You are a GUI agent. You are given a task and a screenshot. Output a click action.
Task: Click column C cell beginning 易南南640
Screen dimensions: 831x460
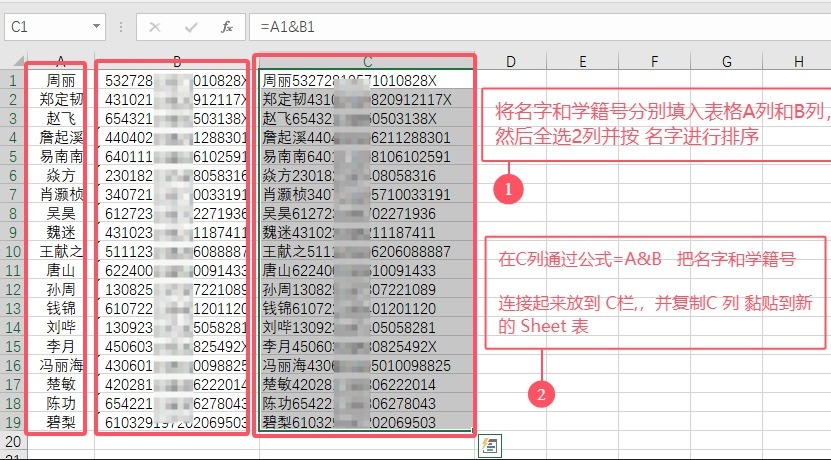(x=367, y=157)
